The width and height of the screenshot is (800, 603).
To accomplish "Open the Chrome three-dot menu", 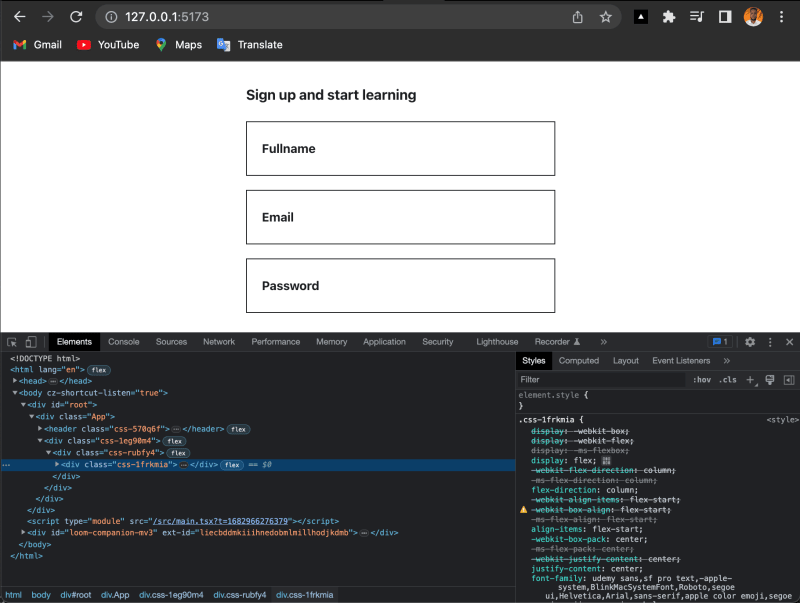I will pos(781,17).
